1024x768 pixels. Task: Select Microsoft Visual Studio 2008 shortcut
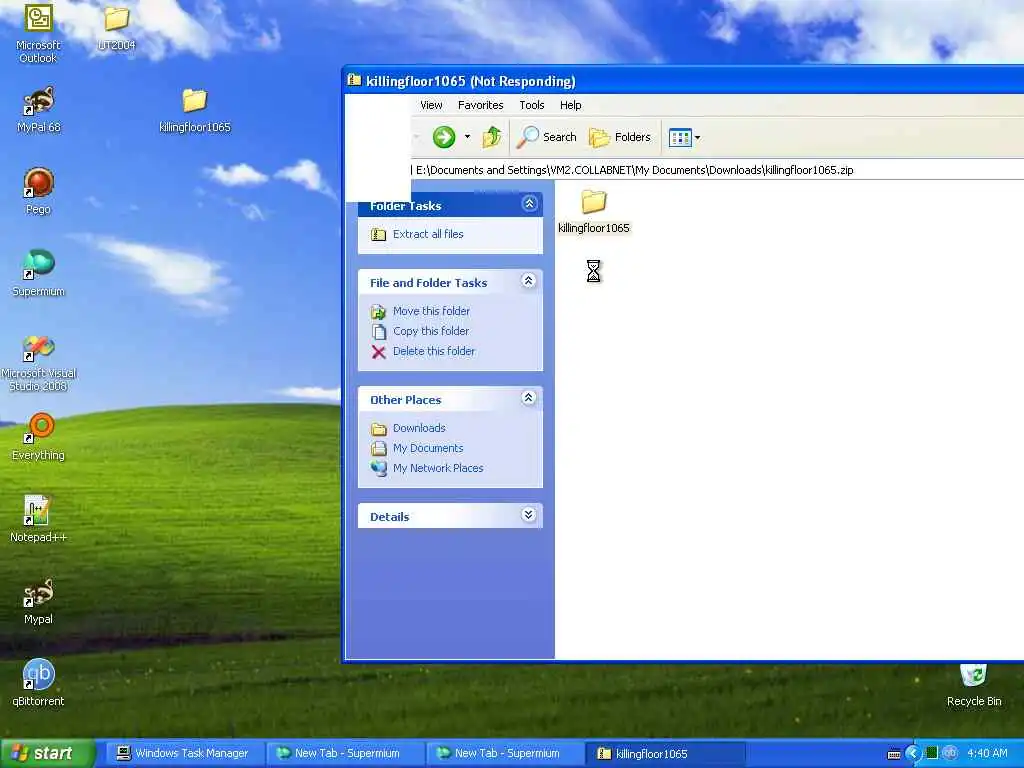(x=39, y=363)
